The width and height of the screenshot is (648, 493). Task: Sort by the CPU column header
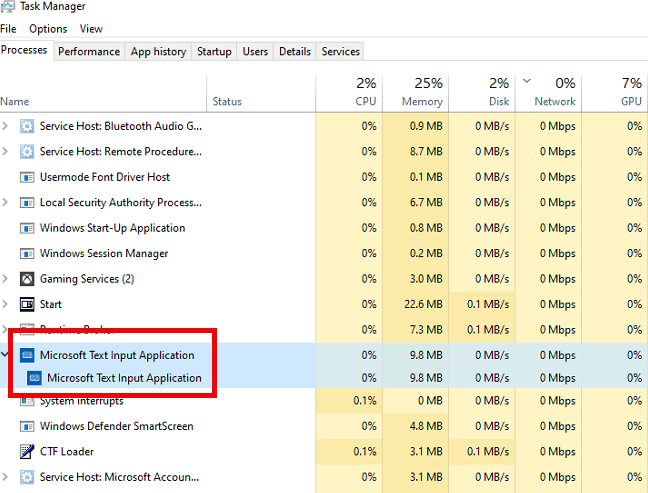click(x=349, y=93)
